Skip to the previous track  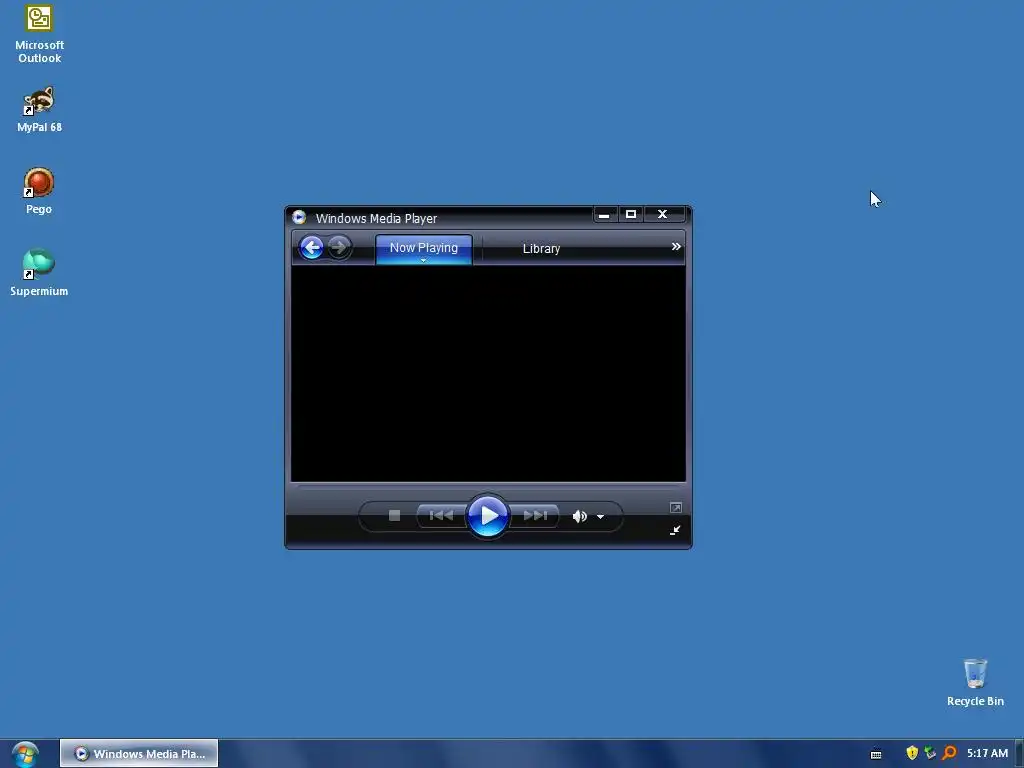tap(441, 516)
